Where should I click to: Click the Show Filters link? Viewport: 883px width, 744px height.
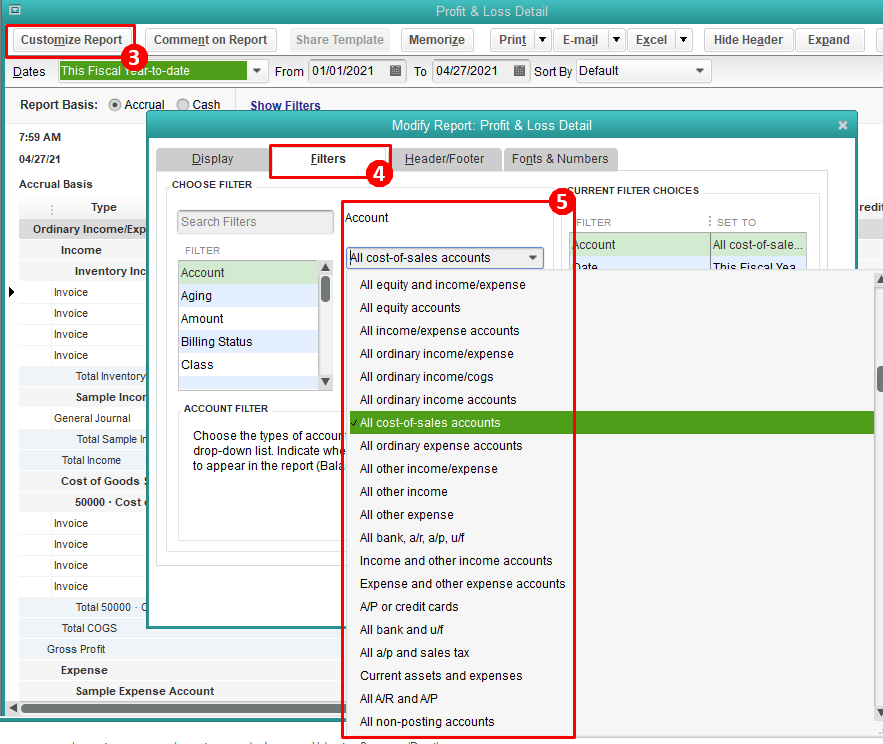(285, 106)
